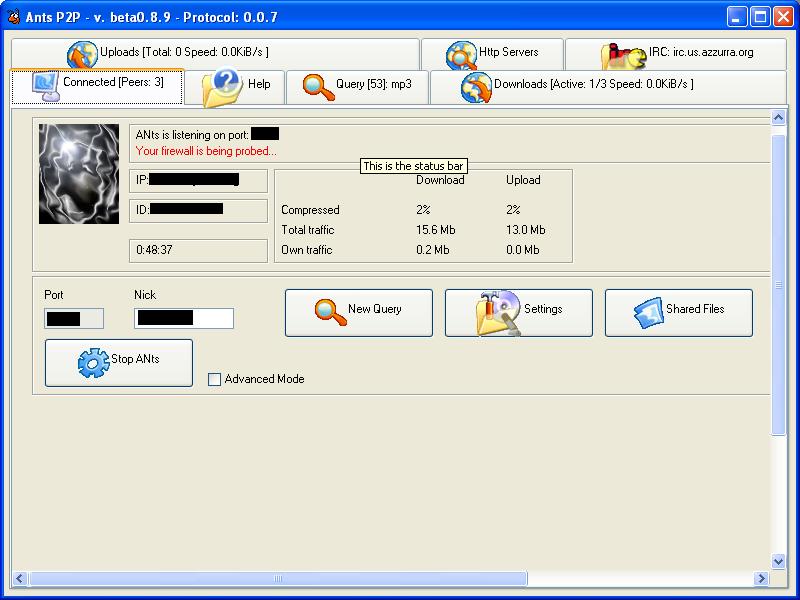
Task: Click the 'ANts is listening on port:' text
Action: [192, 135]
